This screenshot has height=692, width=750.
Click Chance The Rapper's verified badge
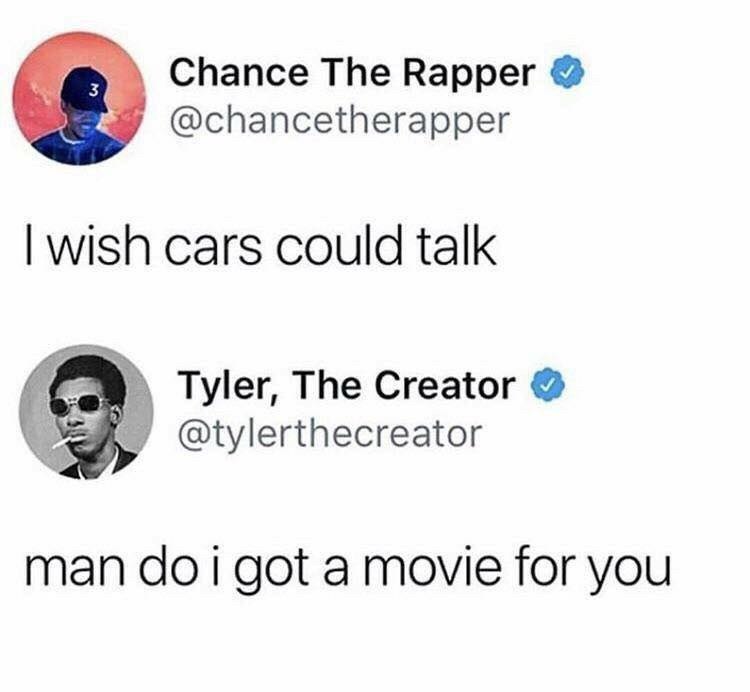(568, 72)
